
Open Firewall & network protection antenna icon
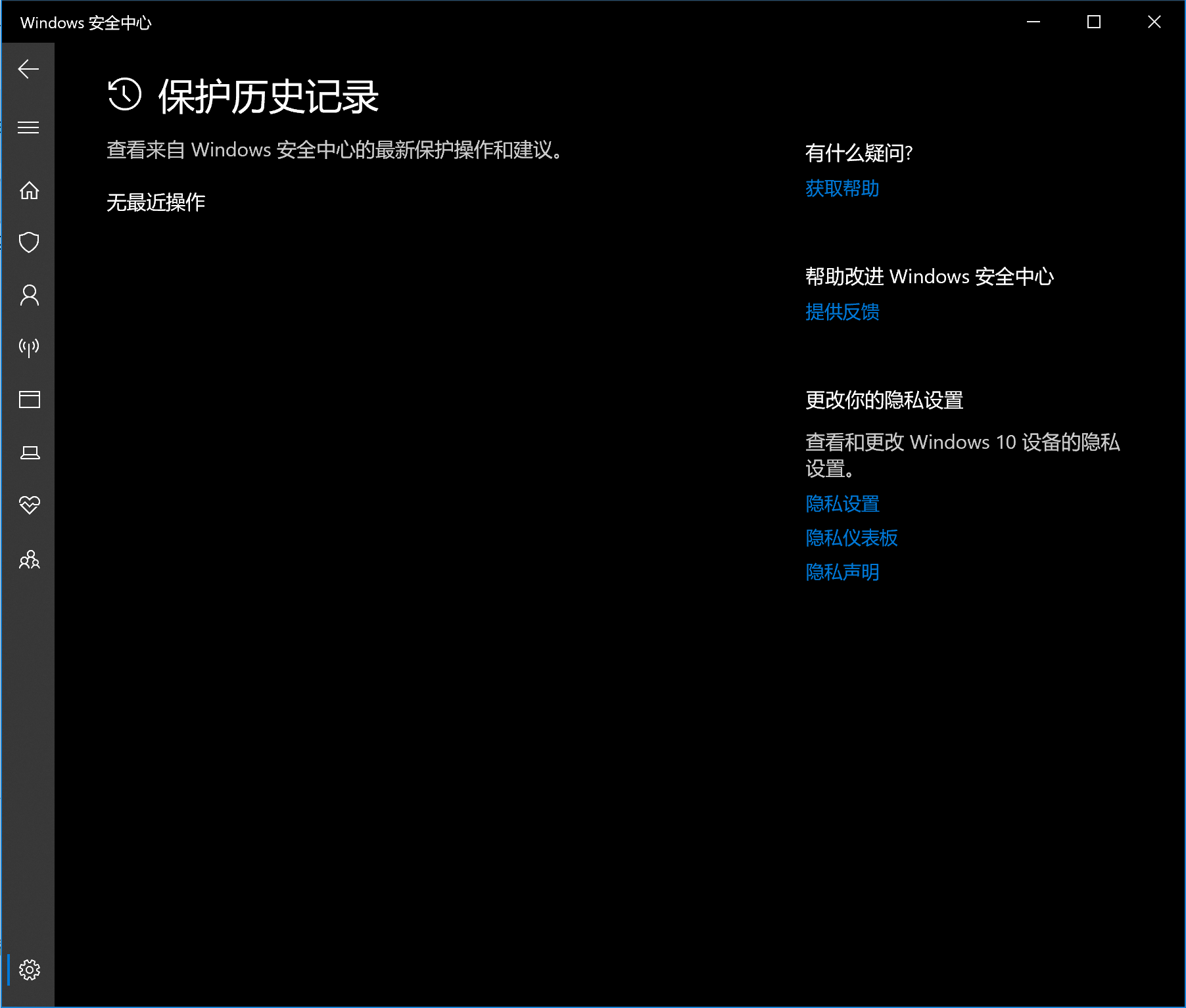(x=29, y=347)
